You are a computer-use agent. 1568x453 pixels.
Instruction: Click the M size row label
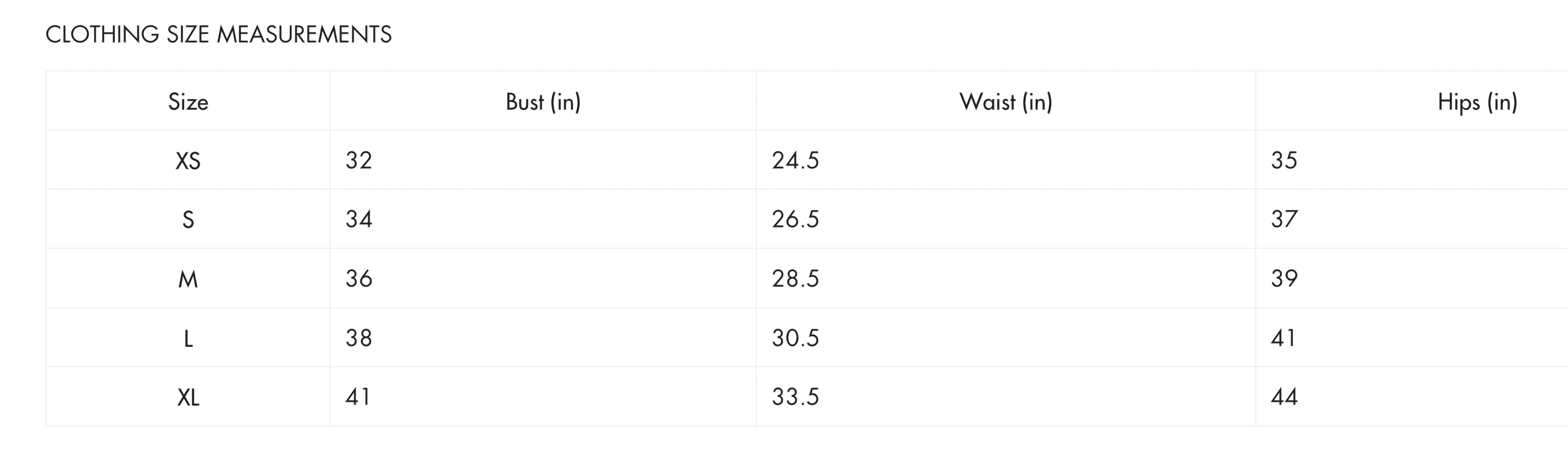click(x=188, y=279)
